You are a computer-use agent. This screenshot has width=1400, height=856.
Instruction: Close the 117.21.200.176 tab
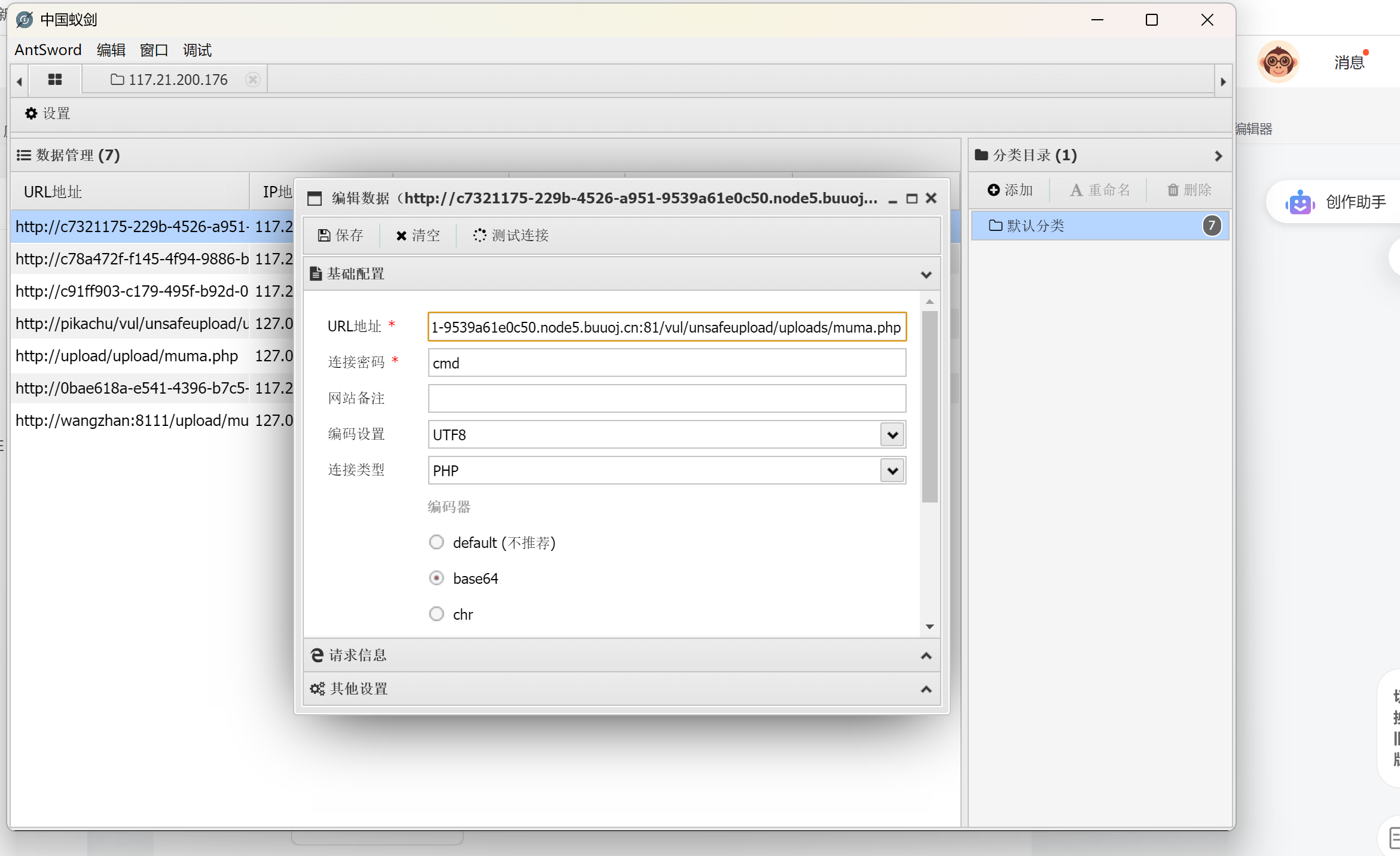tap(253, 80)
